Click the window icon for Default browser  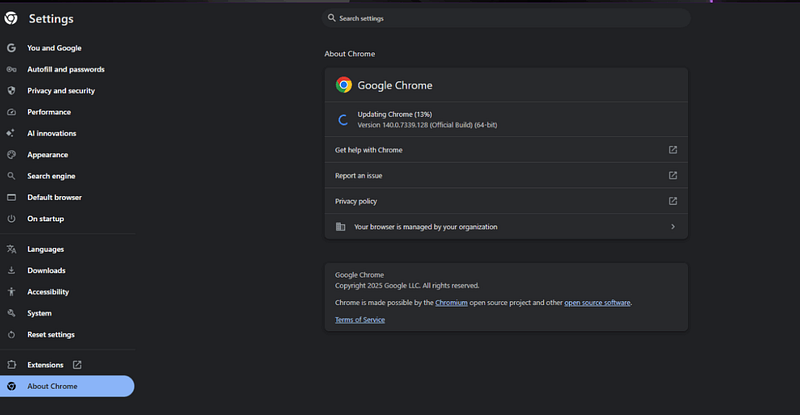[11, 198]
